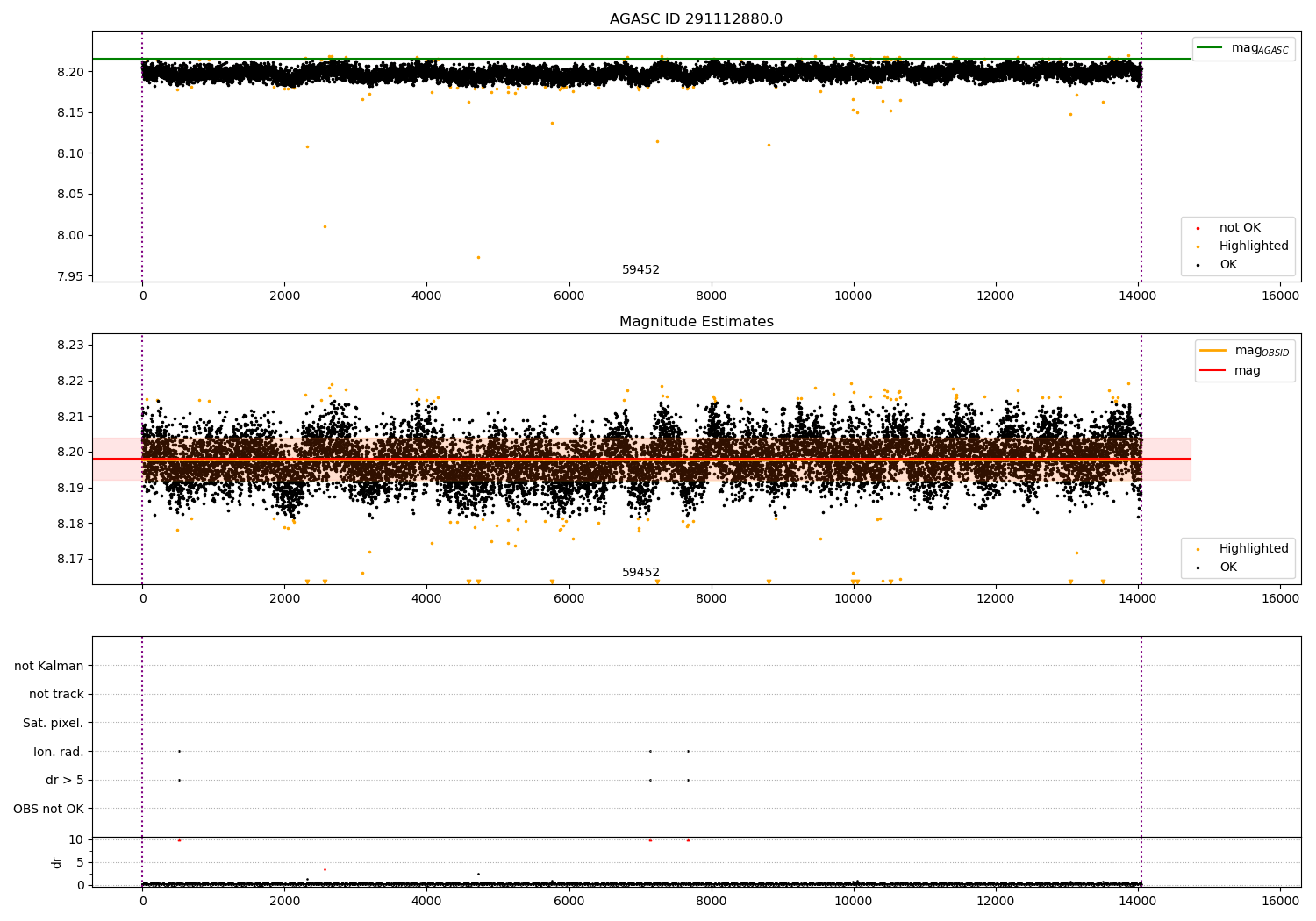The image size is (1316, 921).
Task: Click the 'Ion. rad.' axis label
Action: 59,753
